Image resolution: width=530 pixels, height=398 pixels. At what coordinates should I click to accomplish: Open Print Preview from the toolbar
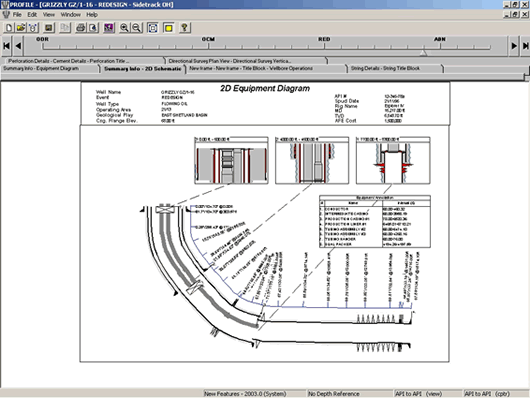[x=93, y=28]
